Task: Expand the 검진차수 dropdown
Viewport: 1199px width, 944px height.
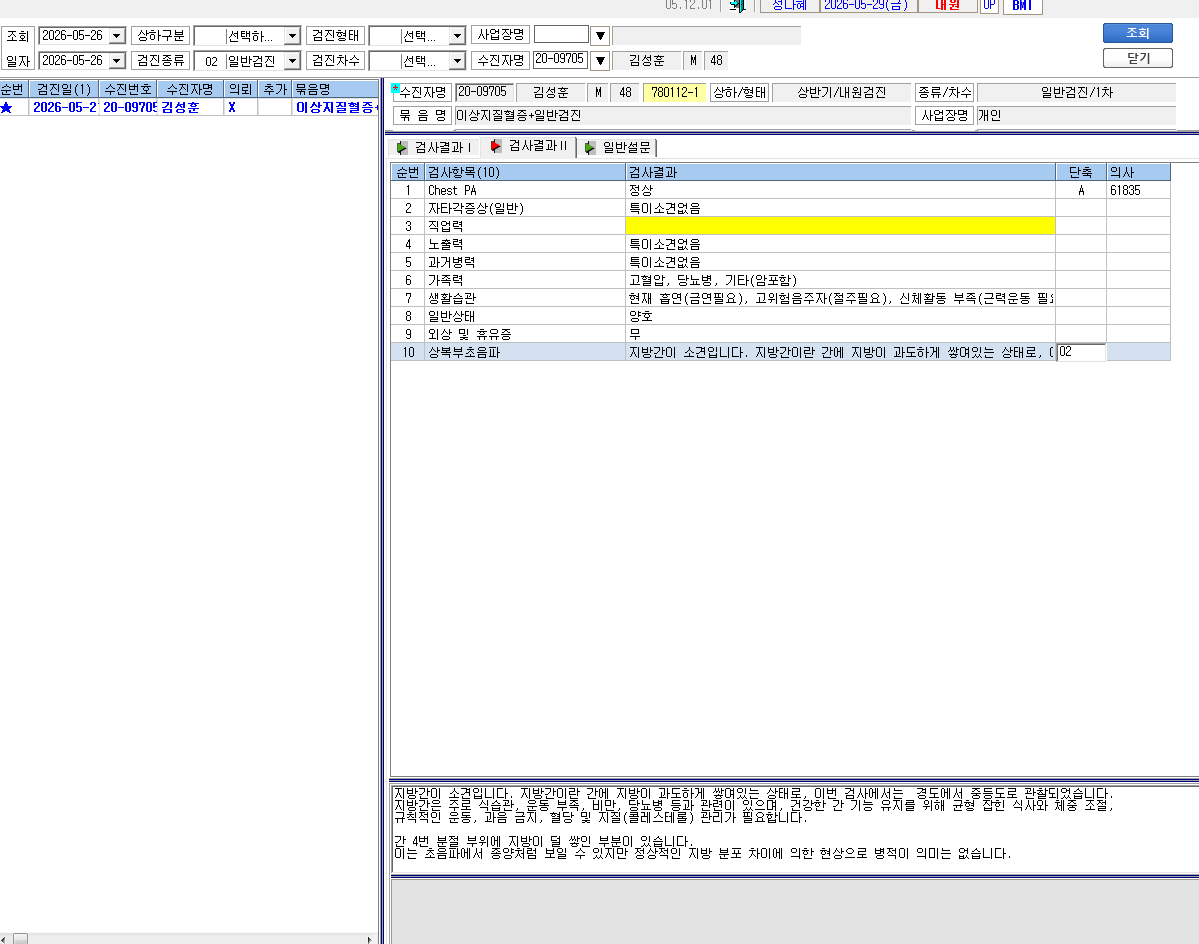Action: coord(457,60)
